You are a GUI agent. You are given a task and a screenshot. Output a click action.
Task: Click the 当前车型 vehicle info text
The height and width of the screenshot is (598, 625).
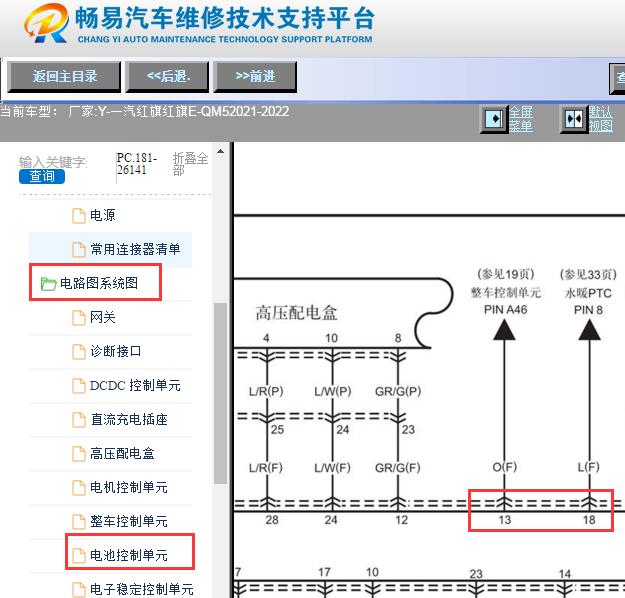(x=144, y=111)
